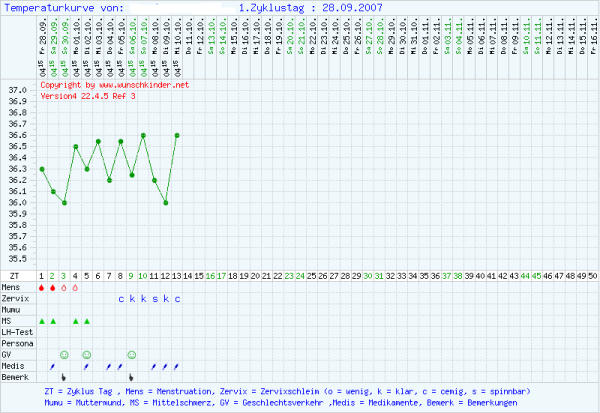Select the 36.3 temperature point on day 1
Screen dimensions: 600x413
click(42, 169)
